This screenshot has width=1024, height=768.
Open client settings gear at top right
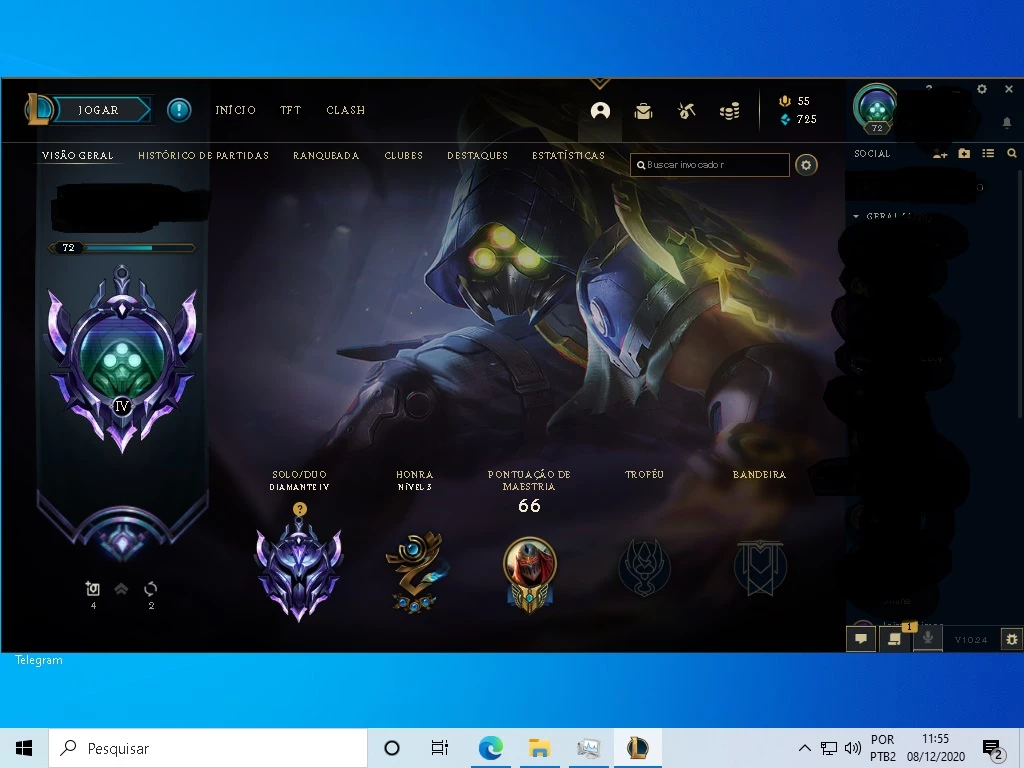[x=982, y=89]
